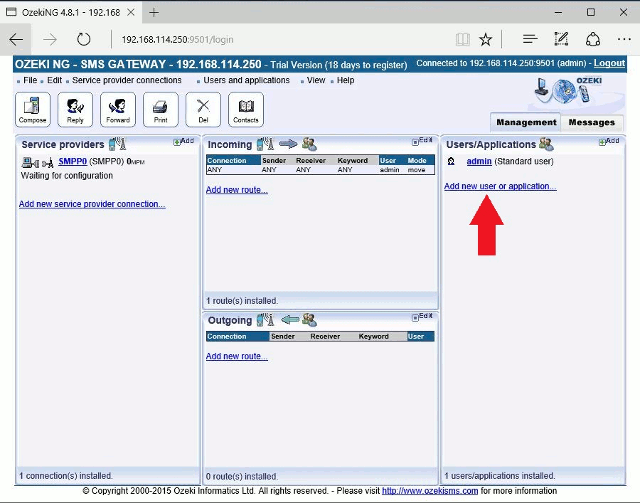This screenshot has width=640, height=503.
Task: Visit the www.ozekisms.com footer link
Action: [x=430, y=491]
